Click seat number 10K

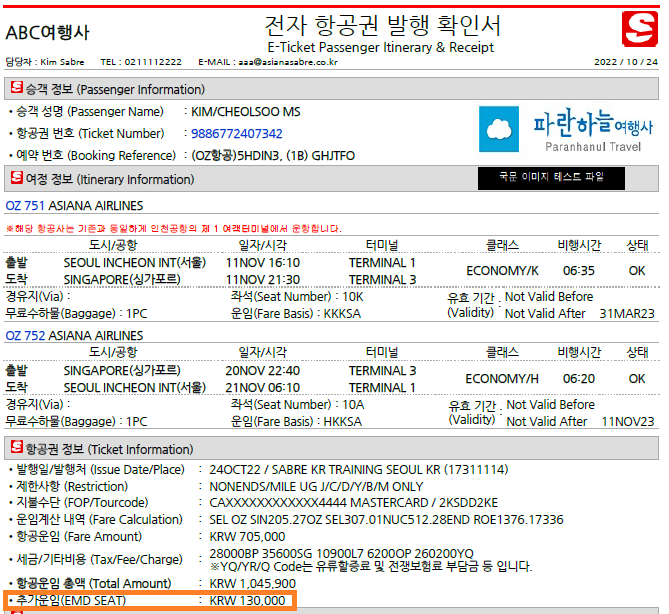tap(352, 297)
